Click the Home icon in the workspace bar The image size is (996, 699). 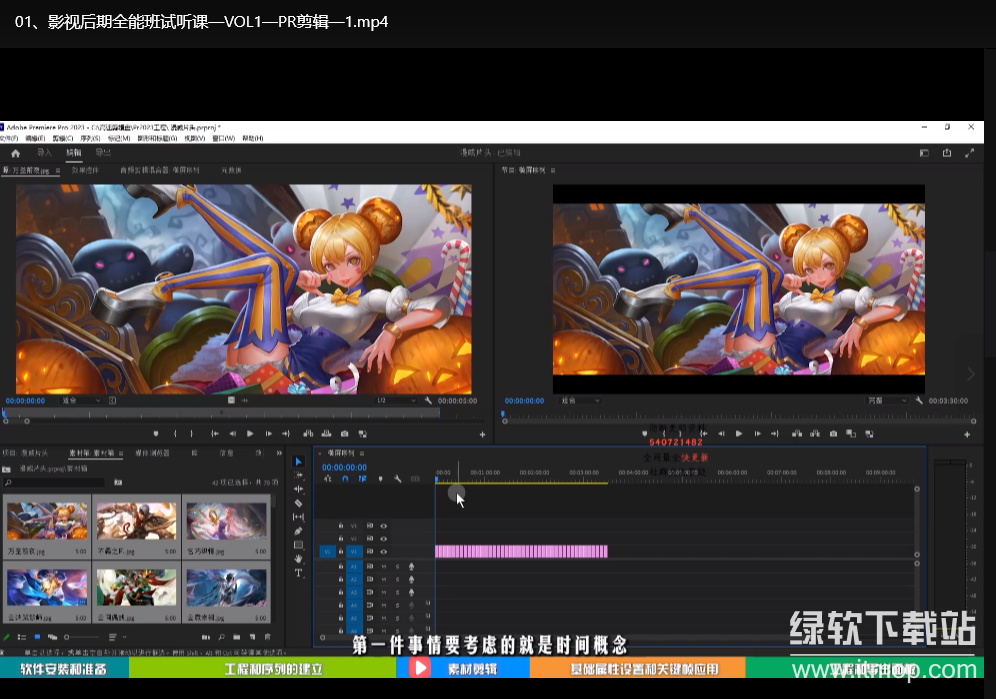tap(15, 153)
